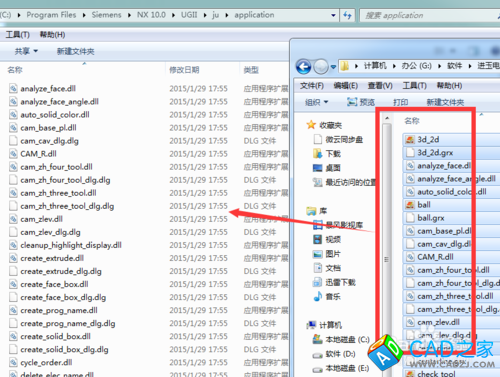The image size is (500, 377).
Task: Click the Forward arrow in the front window
Action: [321, 67]
